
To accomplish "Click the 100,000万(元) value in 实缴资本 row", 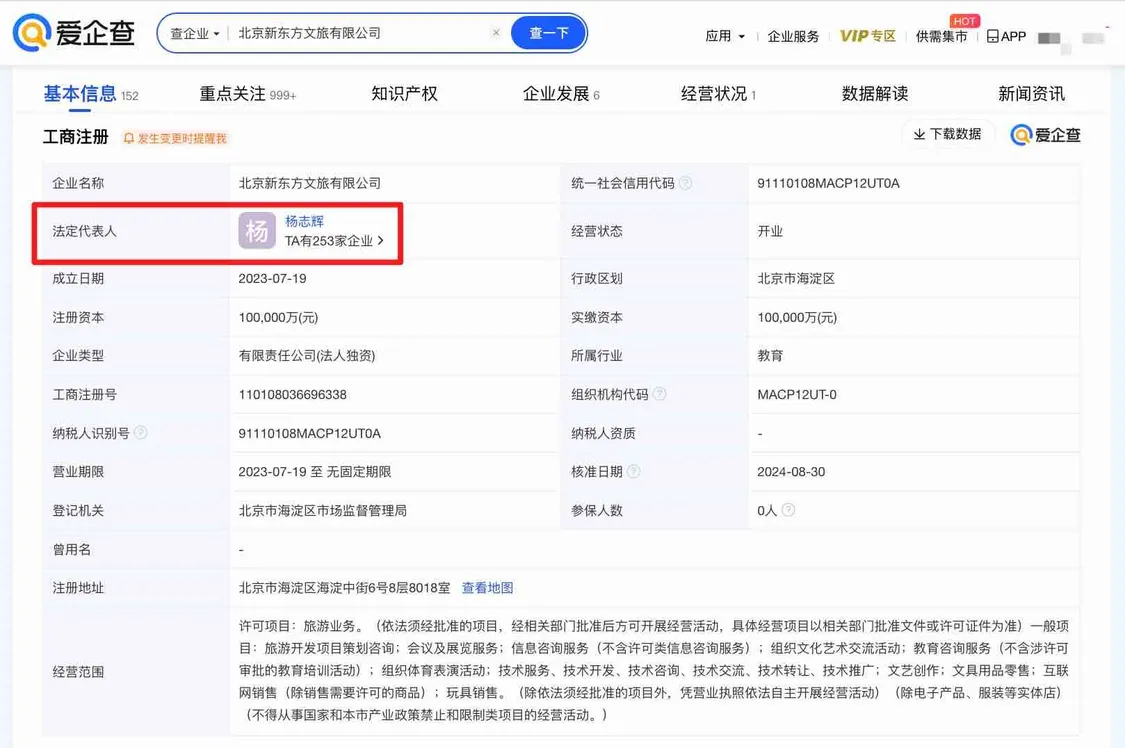I will [x=797, y=317].
